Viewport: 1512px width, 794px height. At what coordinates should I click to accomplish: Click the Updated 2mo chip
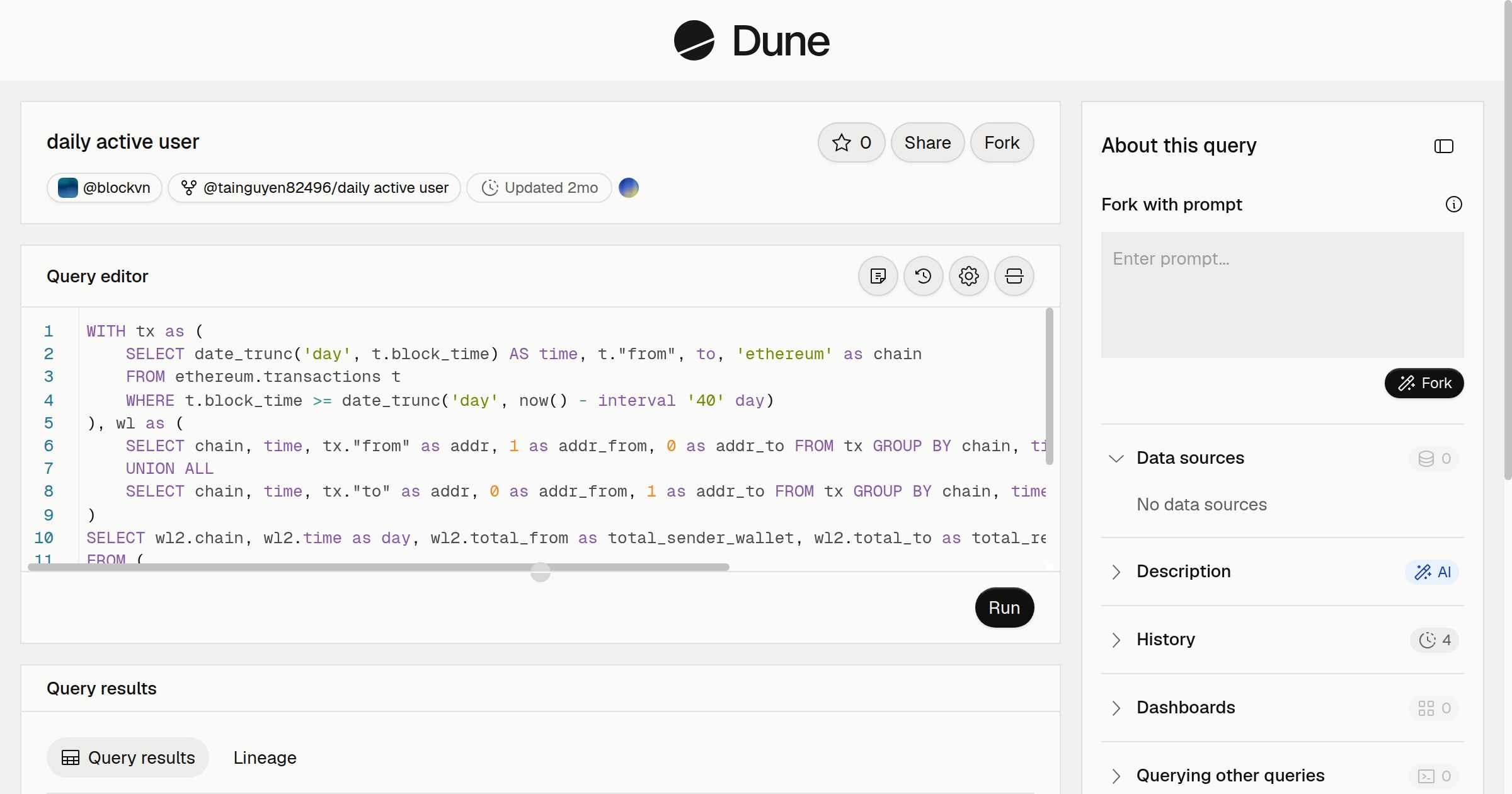[x=539, y=188]
